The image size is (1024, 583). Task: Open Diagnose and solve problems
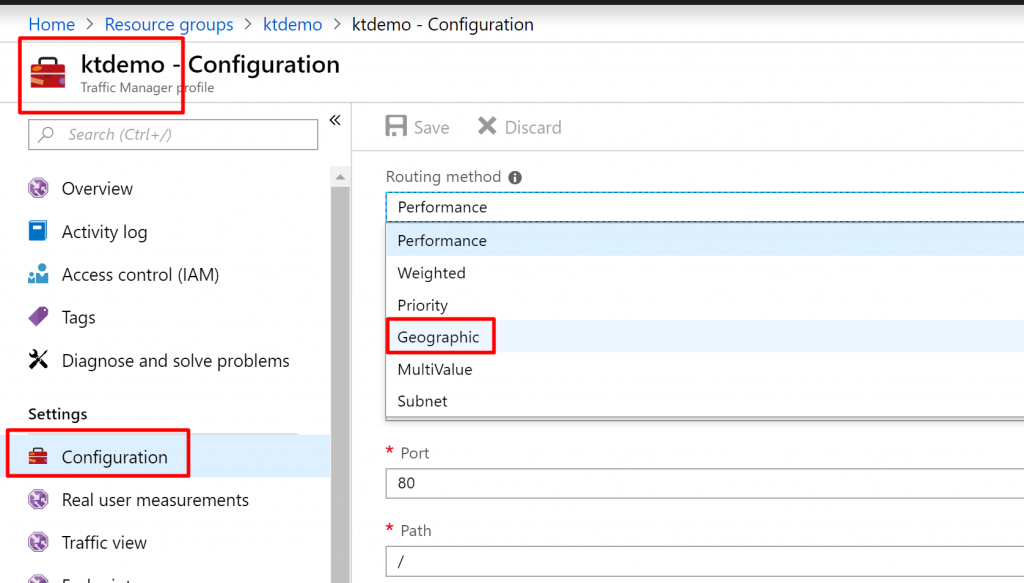click(176, 361)
